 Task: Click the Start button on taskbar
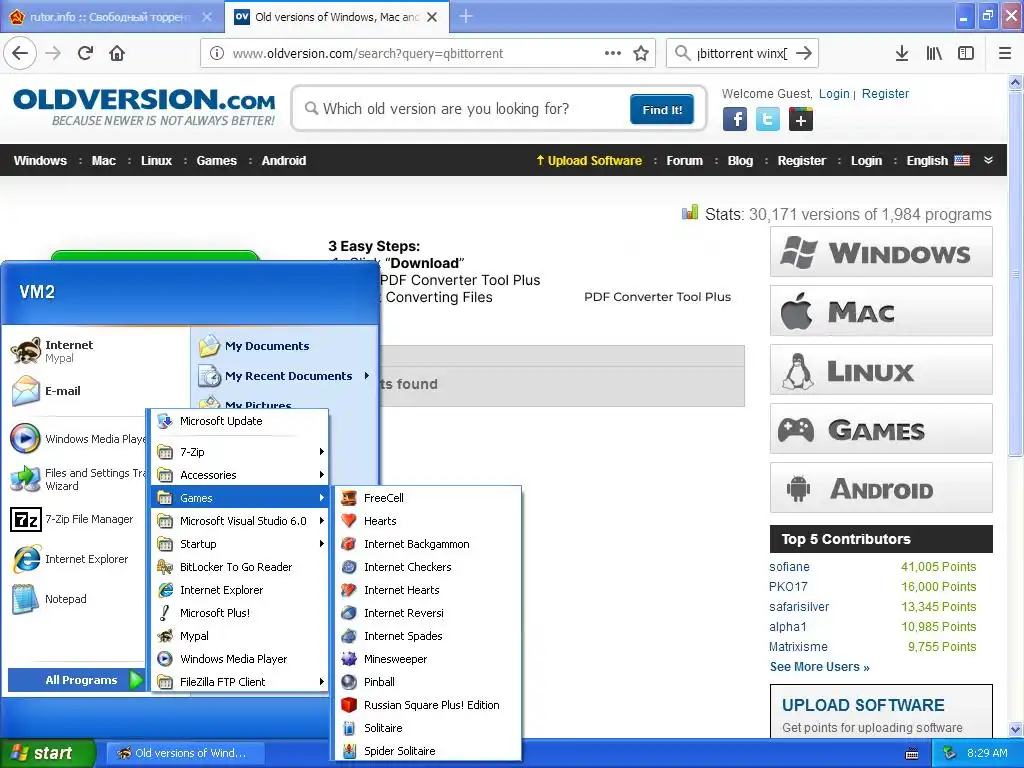click(x=48, y=753)
